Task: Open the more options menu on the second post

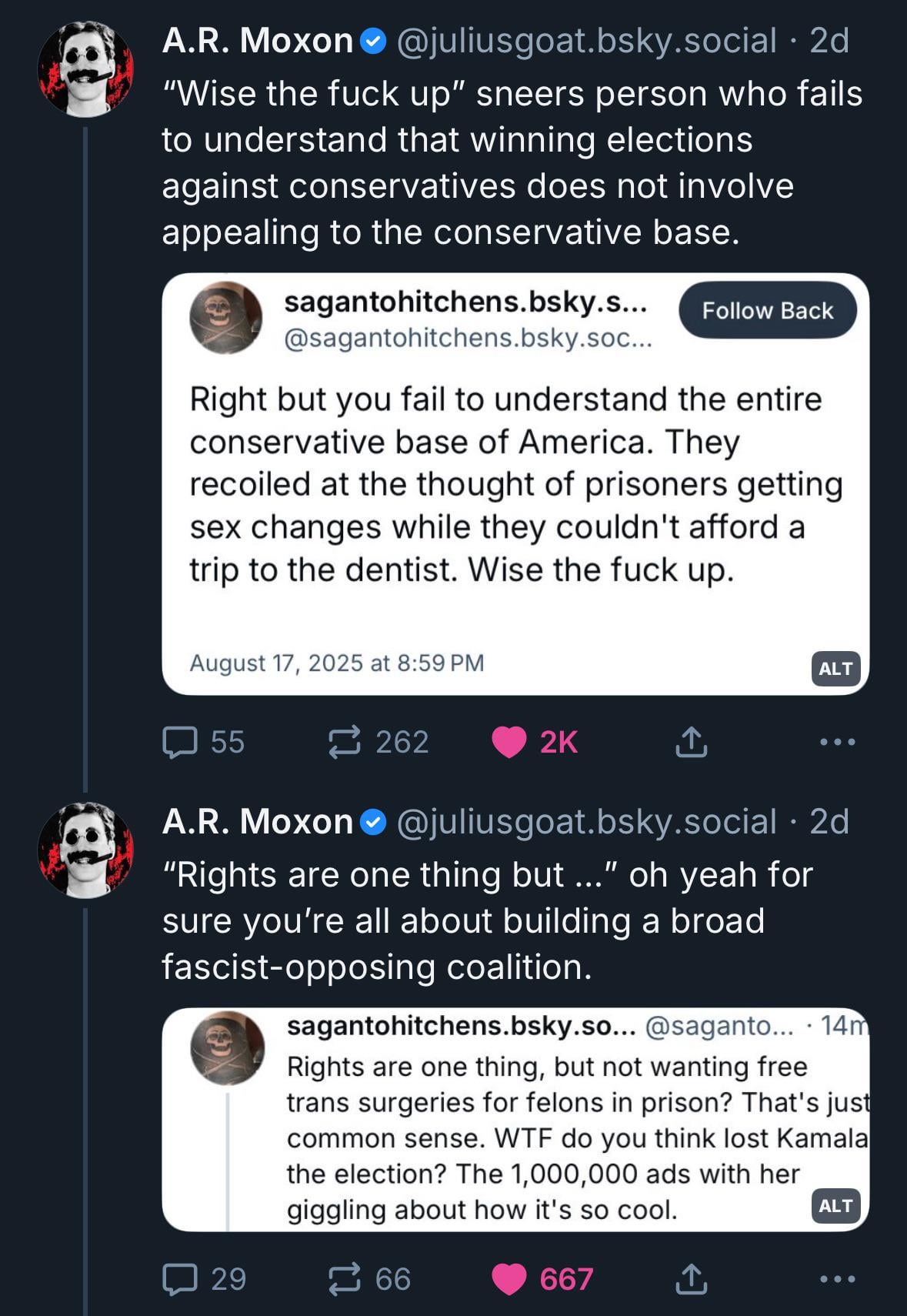Action: click(x=837, y=1279)
